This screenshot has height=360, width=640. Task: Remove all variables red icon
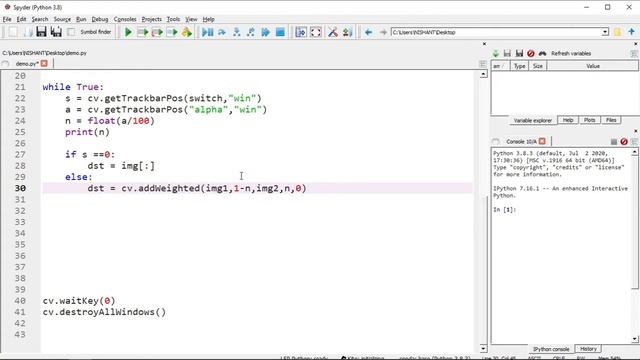coord(531,53)
